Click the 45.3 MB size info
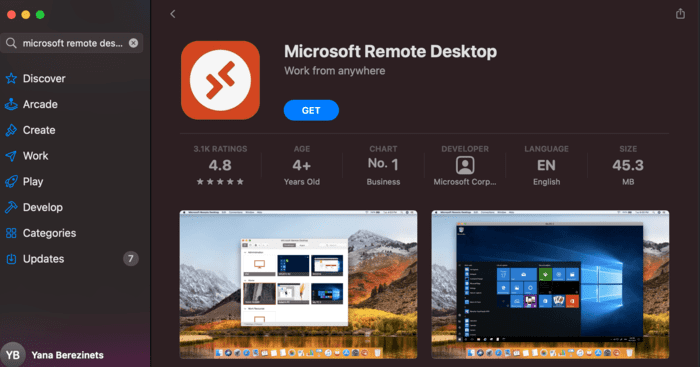The height and width of the screenshot is (367, 700). click(628, 166)
